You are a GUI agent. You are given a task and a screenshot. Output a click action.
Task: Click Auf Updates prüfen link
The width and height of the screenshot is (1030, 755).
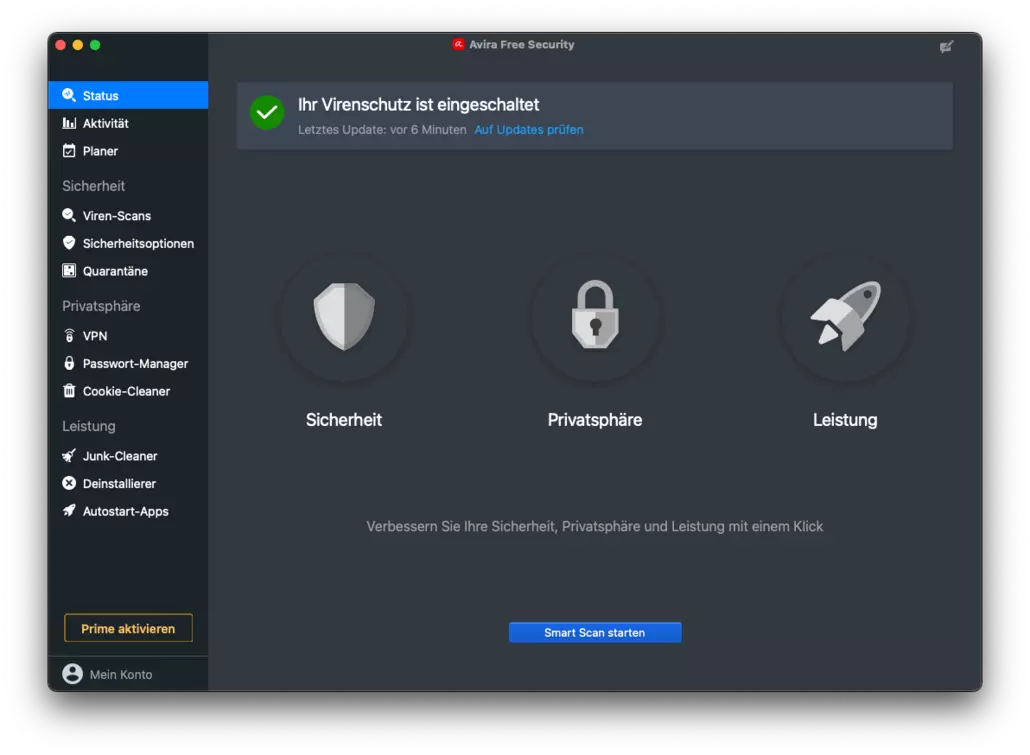click(x=528, y=129)
